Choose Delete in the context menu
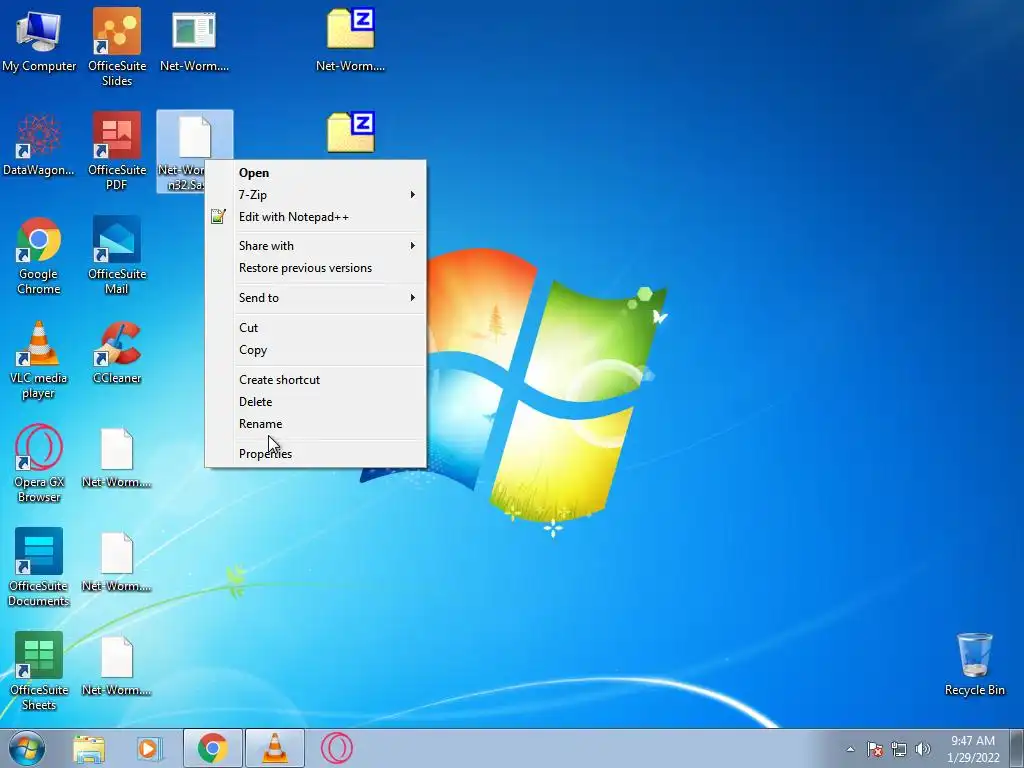Viewport: 1024px width, 768px height. click(x=315, y=402)
